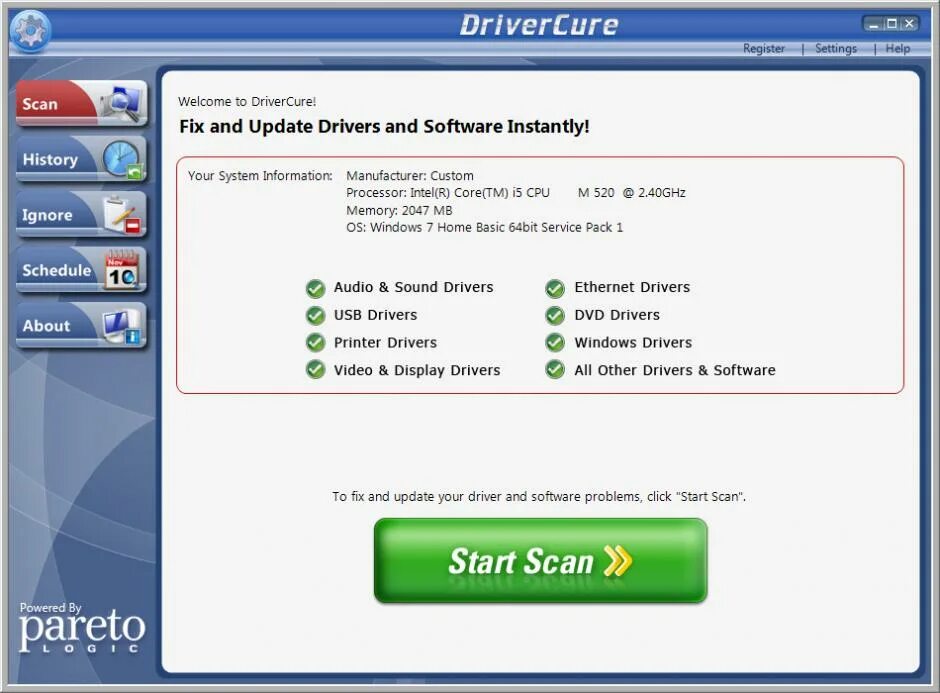Screen dimensions: 940x693
Task: Click the clock icon on History button
Action: [x=123, y=159]
